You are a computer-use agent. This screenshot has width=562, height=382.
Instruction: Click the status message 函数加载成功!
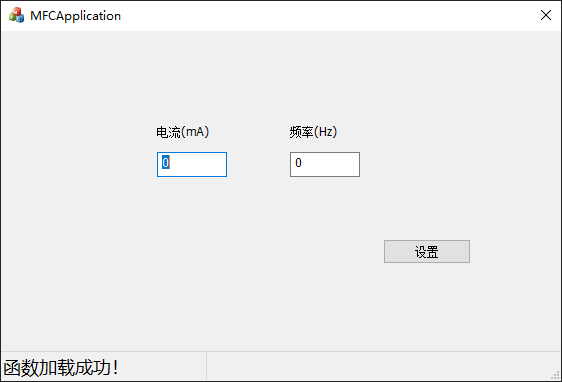pos(61,368)
